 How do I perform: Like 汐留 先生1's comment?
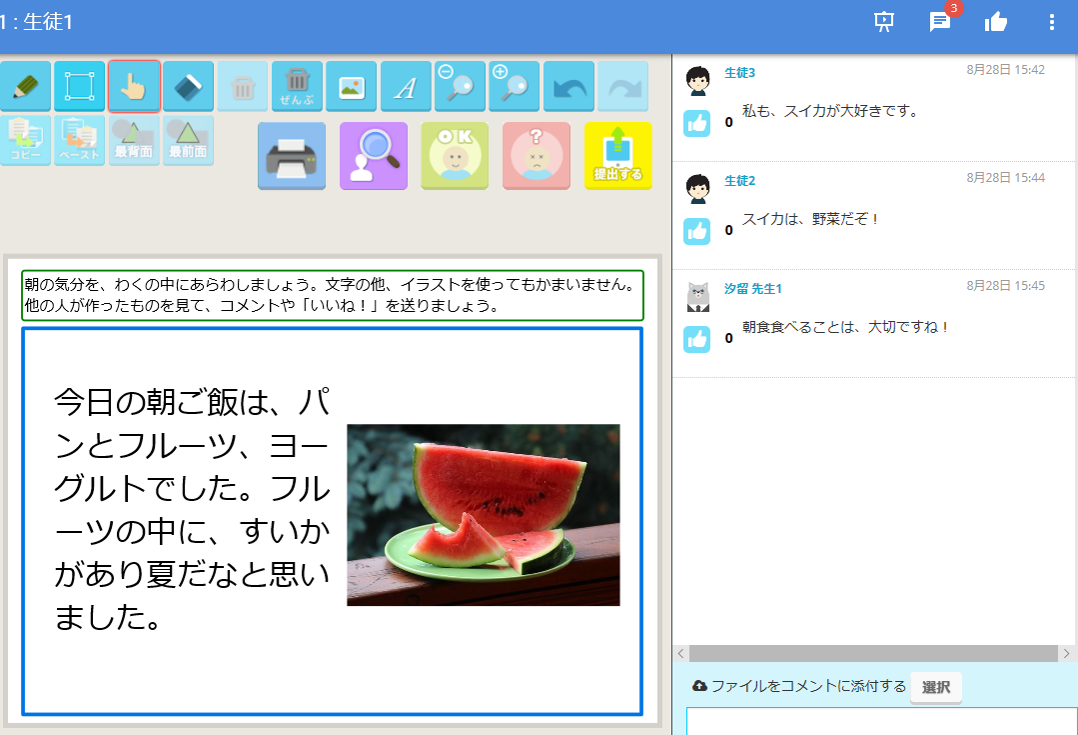[696, 339]
